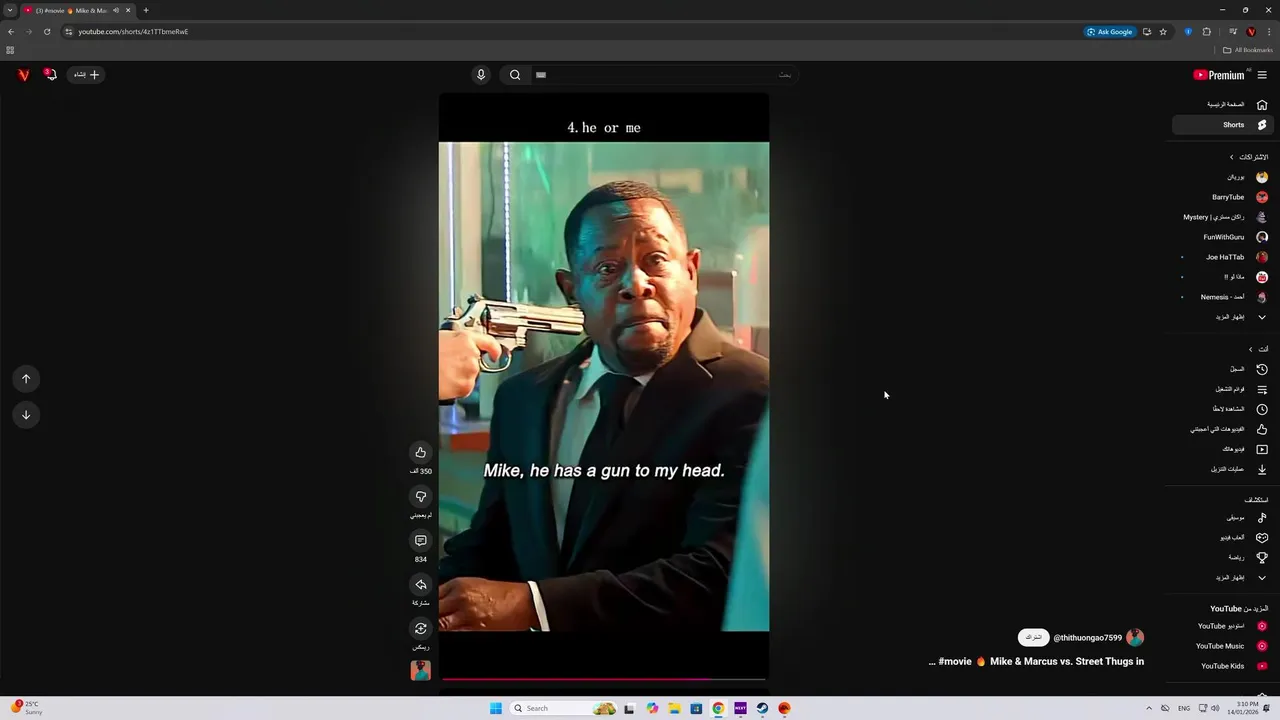The width and height of the screenshot is (1280, 720).
Task: Open the comments showing 834
Action: point(421,540)
